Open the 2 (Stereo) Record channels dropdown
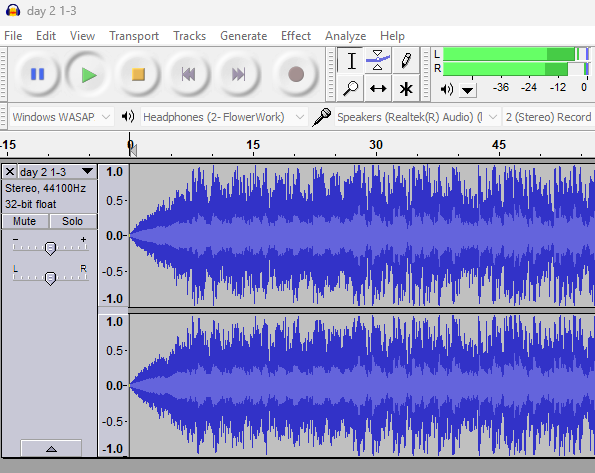This screenshot has height=473, width=595. point(549,117)
